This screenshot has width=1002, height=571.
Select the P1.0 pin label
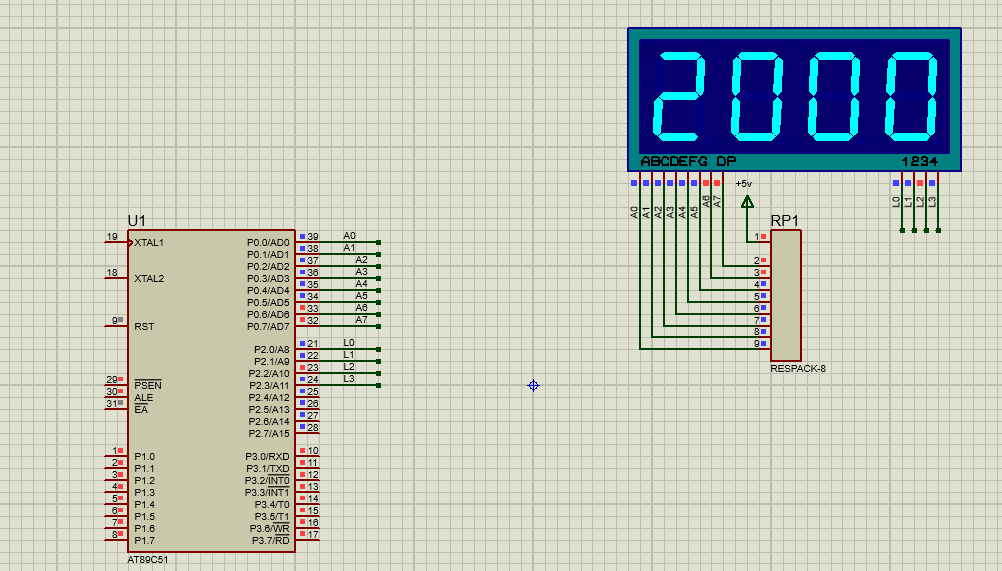tap(144, 457)
